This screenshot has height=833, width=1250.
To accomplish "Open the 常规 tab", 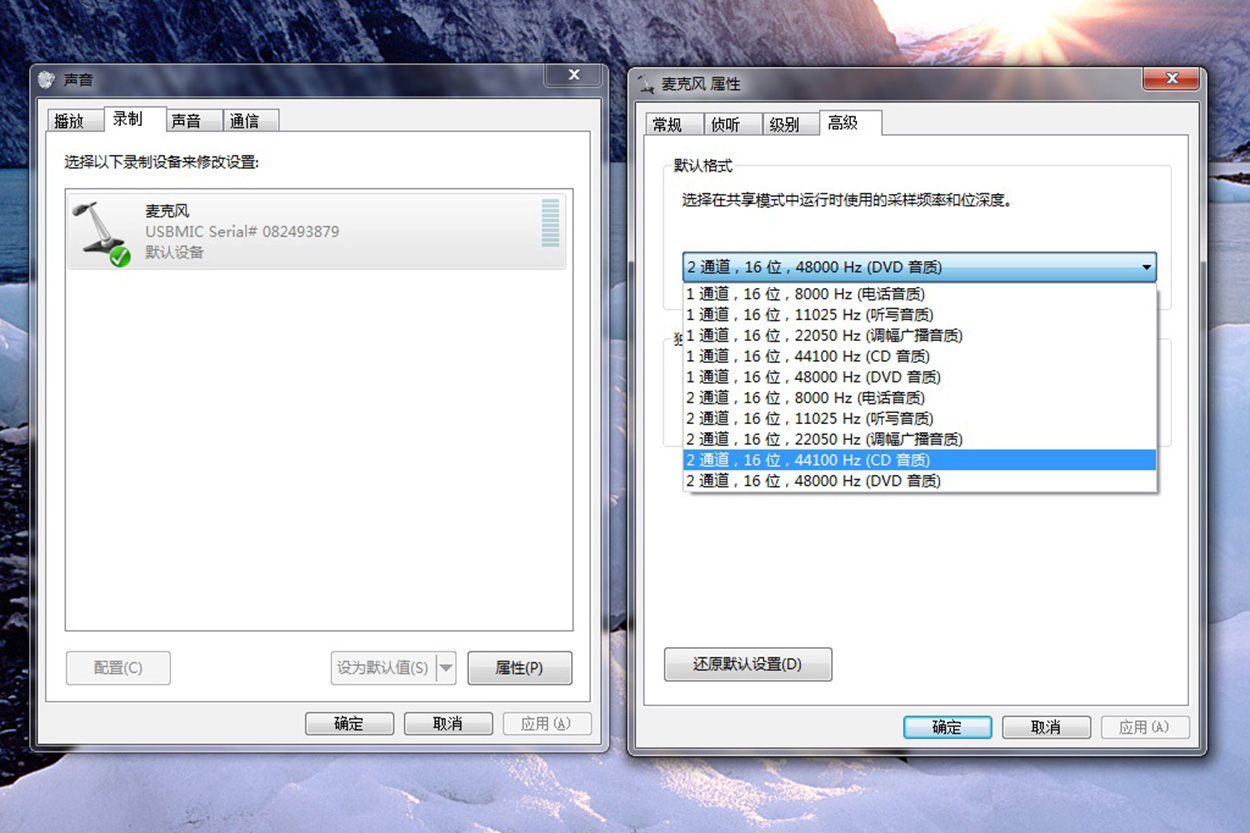I will [x=667, y=125].
